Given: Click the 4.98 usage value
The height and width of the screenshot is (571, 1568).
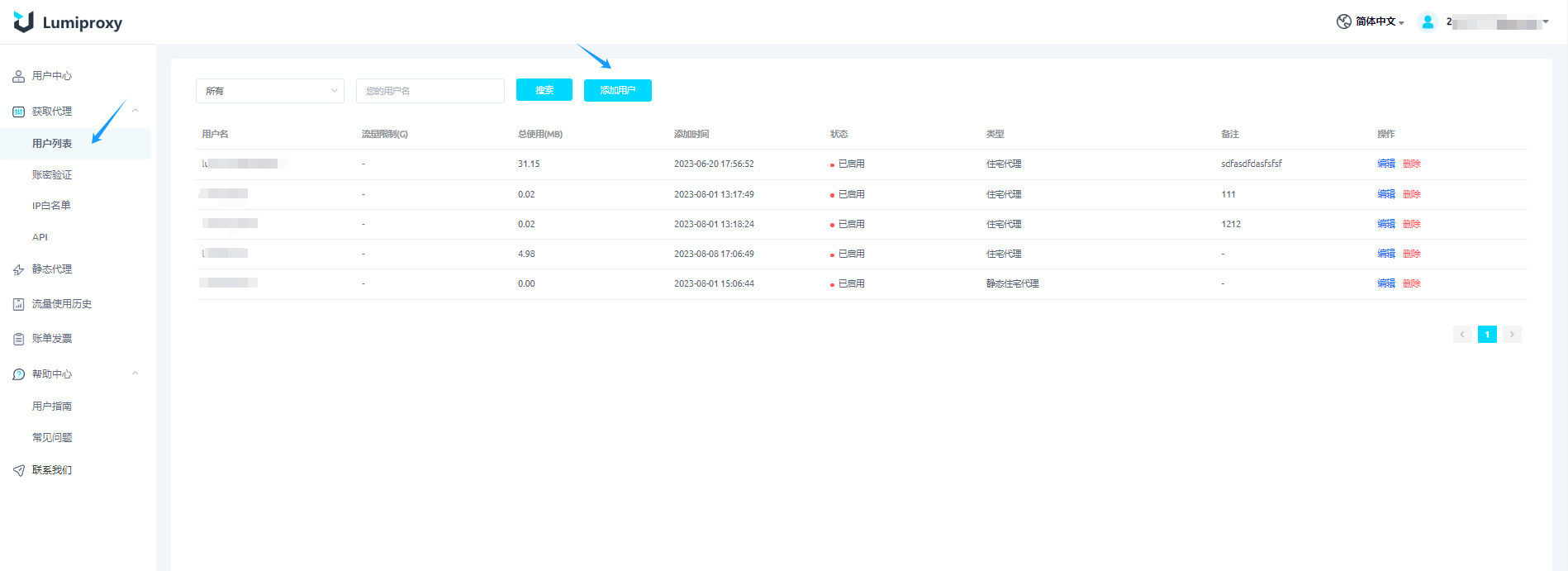Looking at the screenshot, I should pos(526,254).
